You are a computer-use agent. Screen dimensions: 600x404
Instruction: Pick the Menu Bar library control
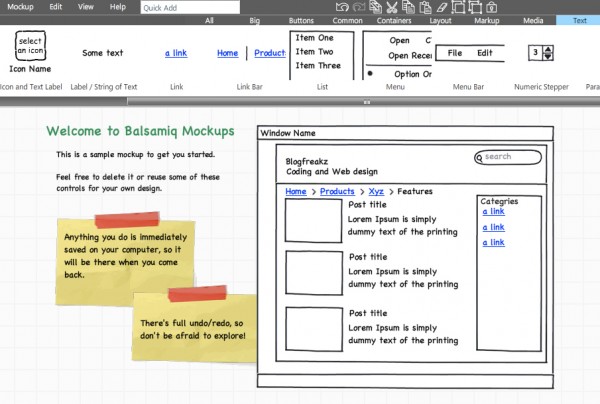tap(470, 53)
